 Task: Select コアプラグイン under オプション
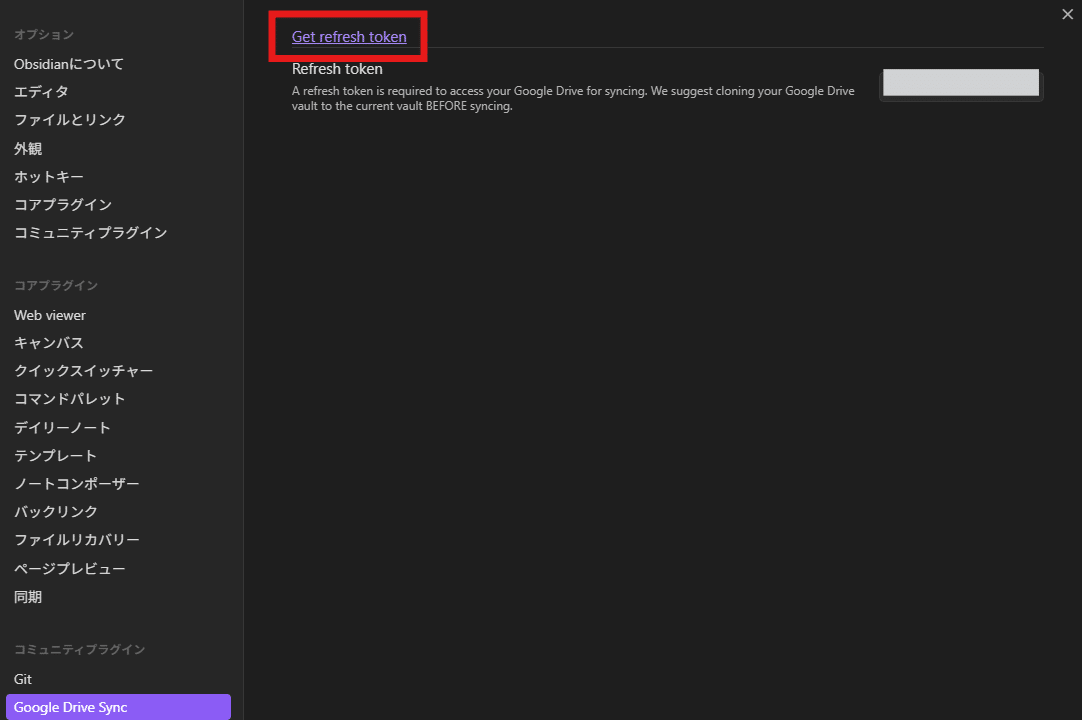pyautogui.click(x=62, y=204)
